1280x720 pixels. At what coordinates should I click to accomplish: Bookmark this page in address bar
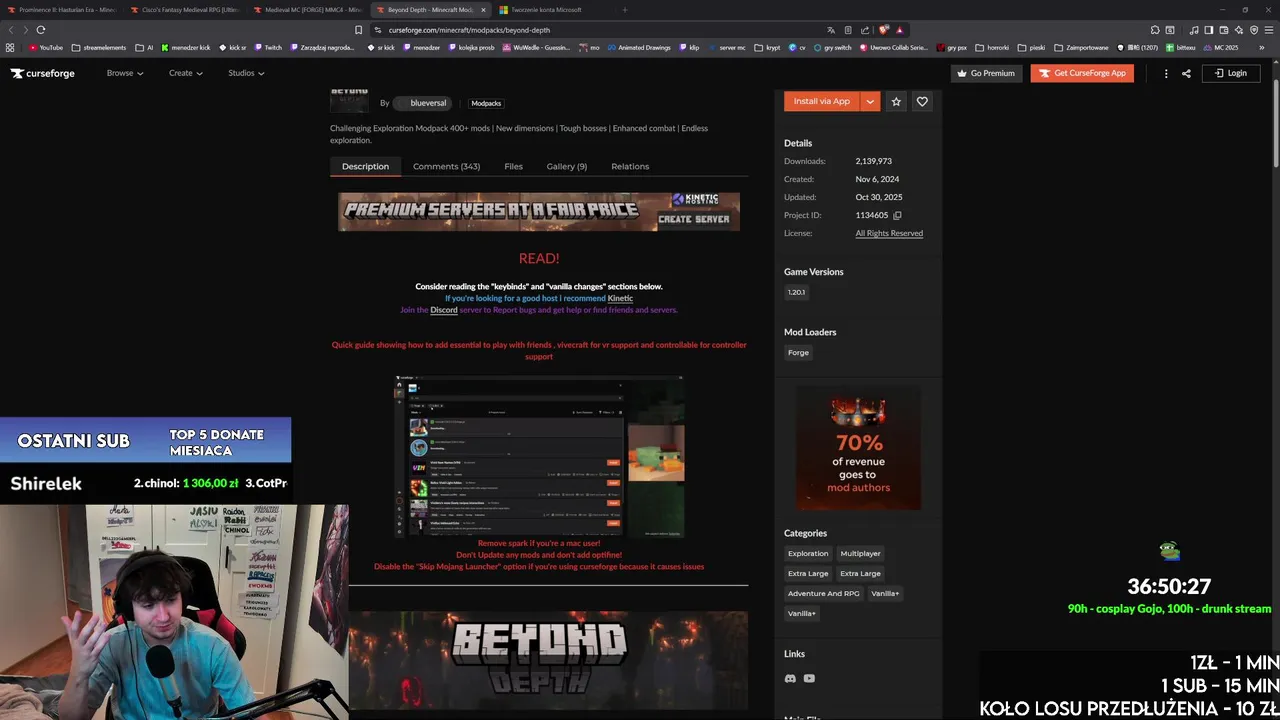pos(359,30)
